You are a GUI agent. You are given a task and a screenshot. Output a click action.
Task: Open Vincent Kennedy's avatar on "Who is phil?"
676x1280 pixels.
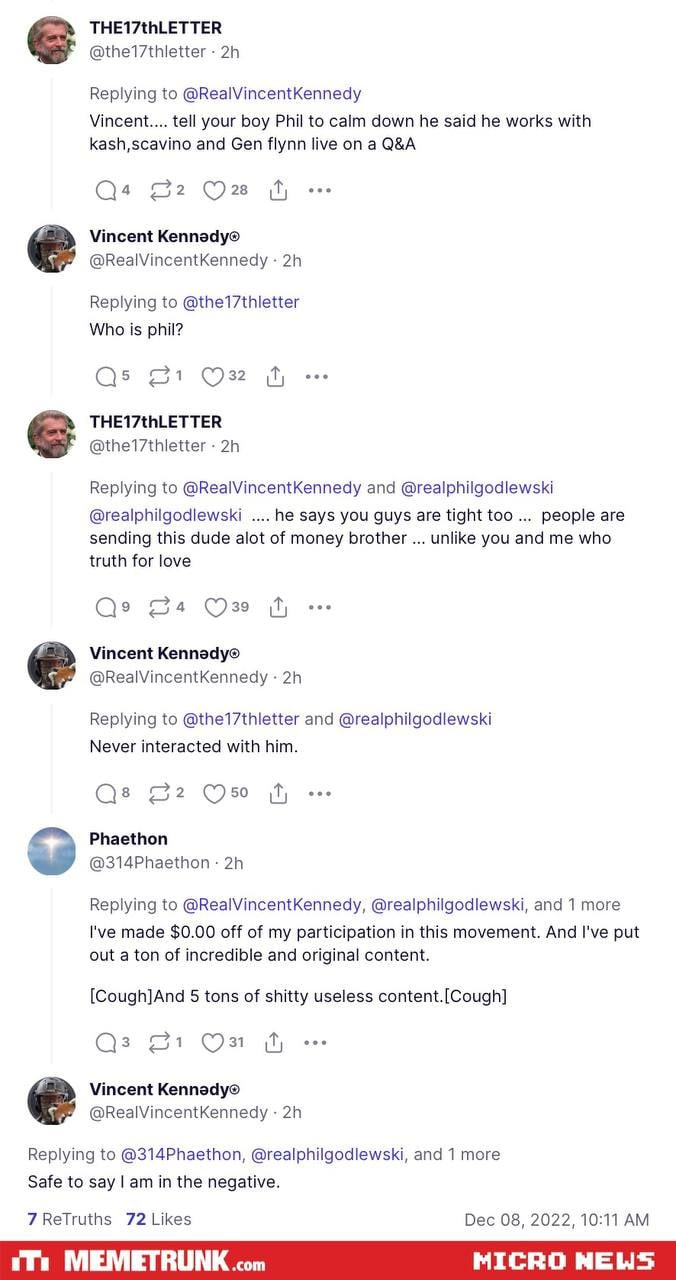coord(52,248)
